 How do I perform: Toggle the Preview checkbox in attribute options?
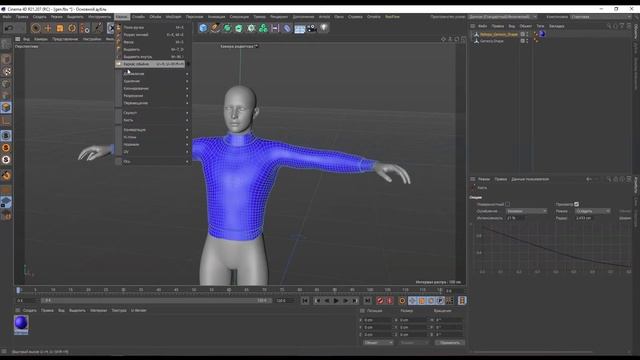click(576, 204)
